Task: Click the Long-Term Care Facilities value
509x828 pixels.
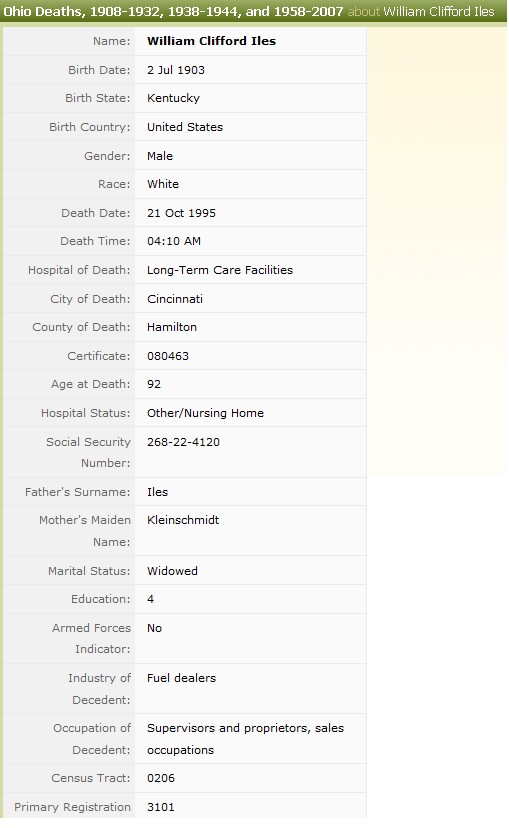Action: [x=220, y=270]
